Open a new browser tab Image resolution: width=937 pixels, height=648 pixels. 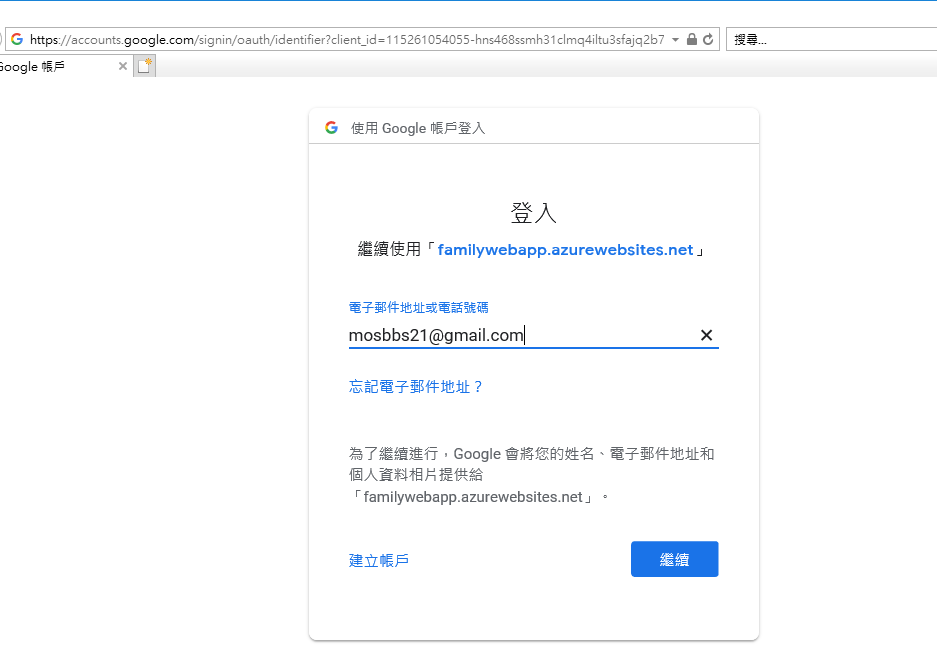click(x=145, y=66)
